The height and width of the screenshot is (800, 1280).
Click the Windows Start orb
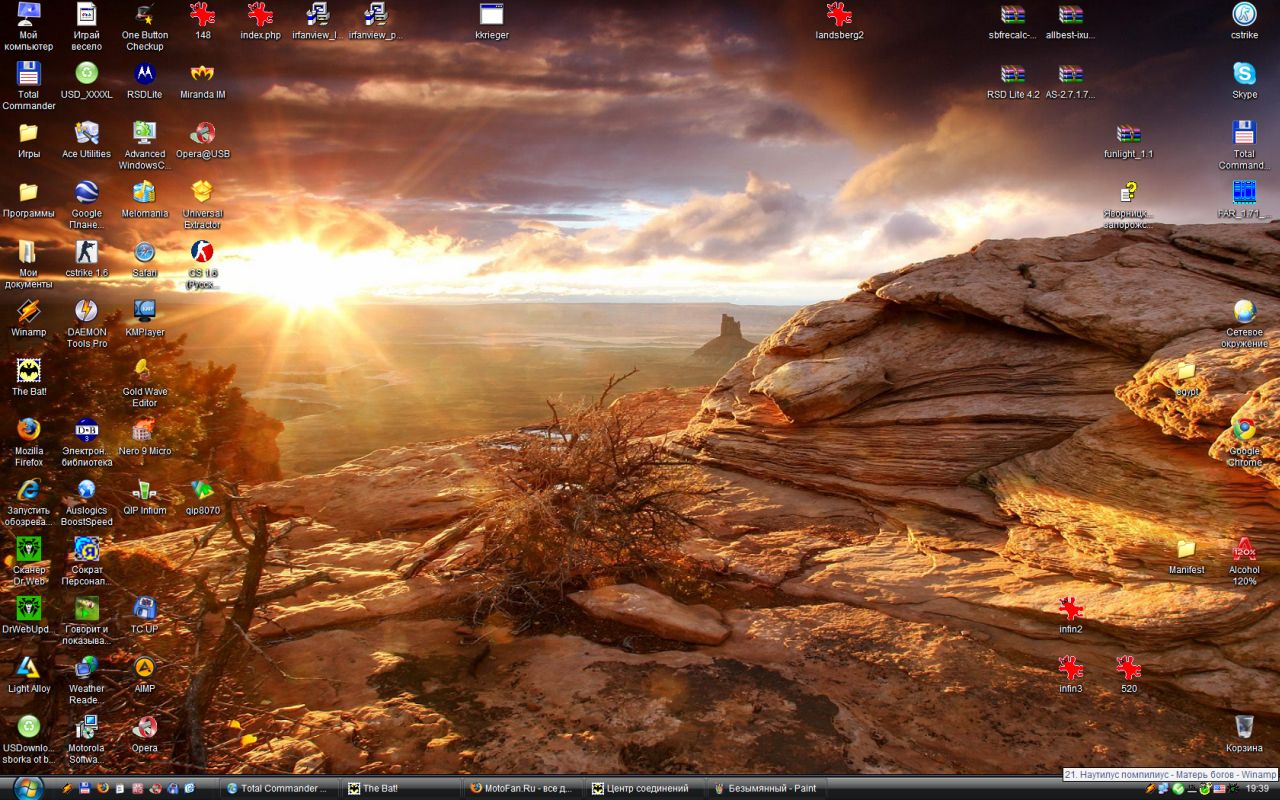[28, 788]
